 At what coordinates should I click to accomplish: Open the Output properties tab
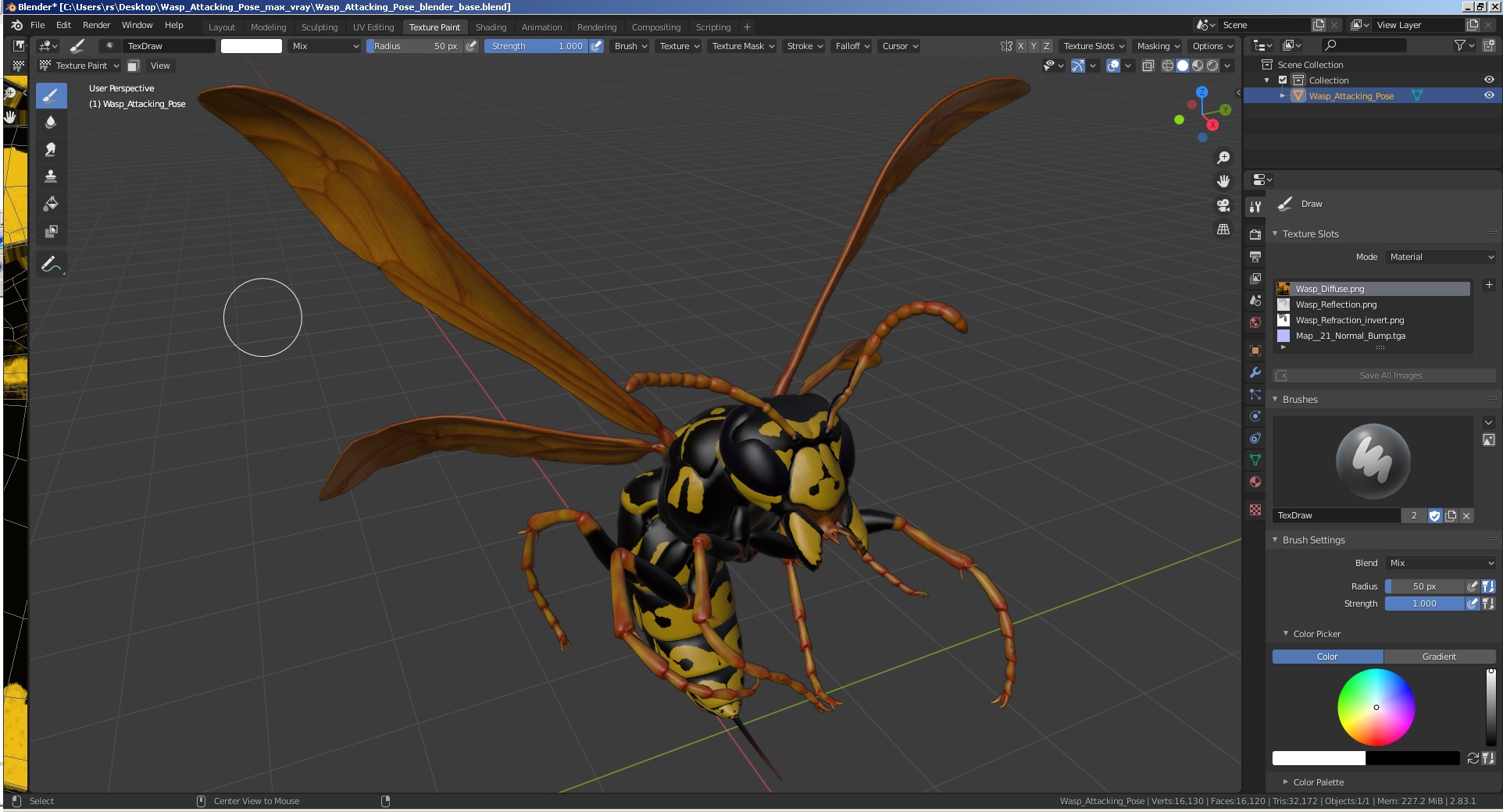click(x=1255, y=256)
